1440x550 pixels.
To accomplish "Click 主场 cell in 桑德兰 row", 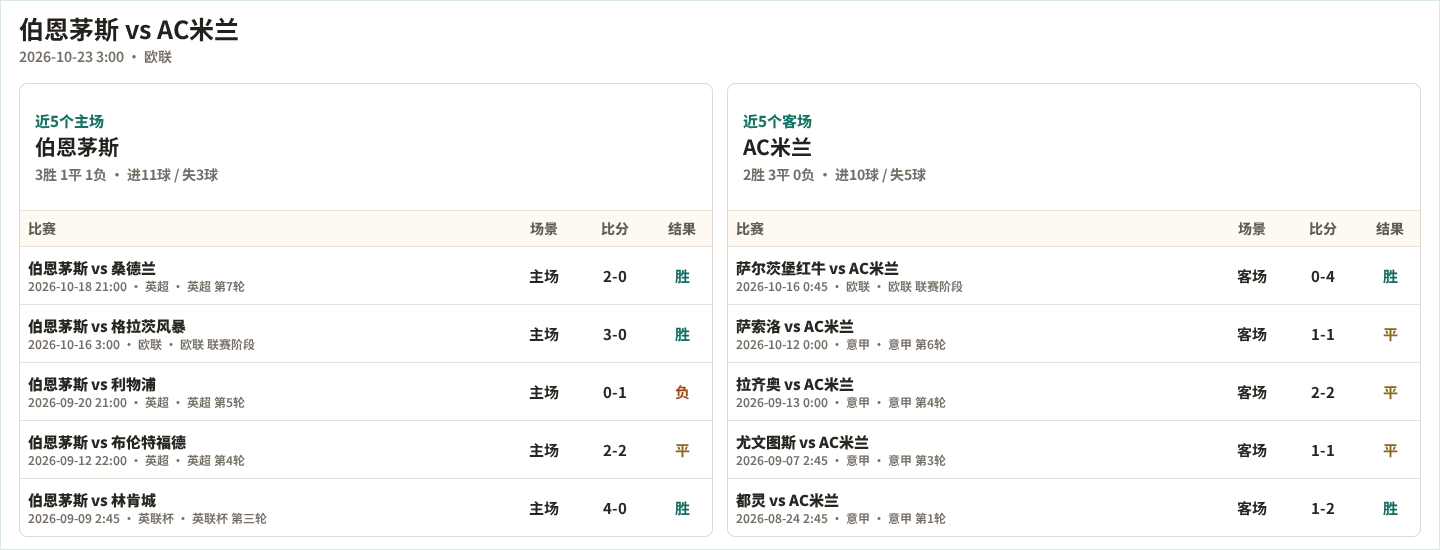I will [x=544, y=276].
